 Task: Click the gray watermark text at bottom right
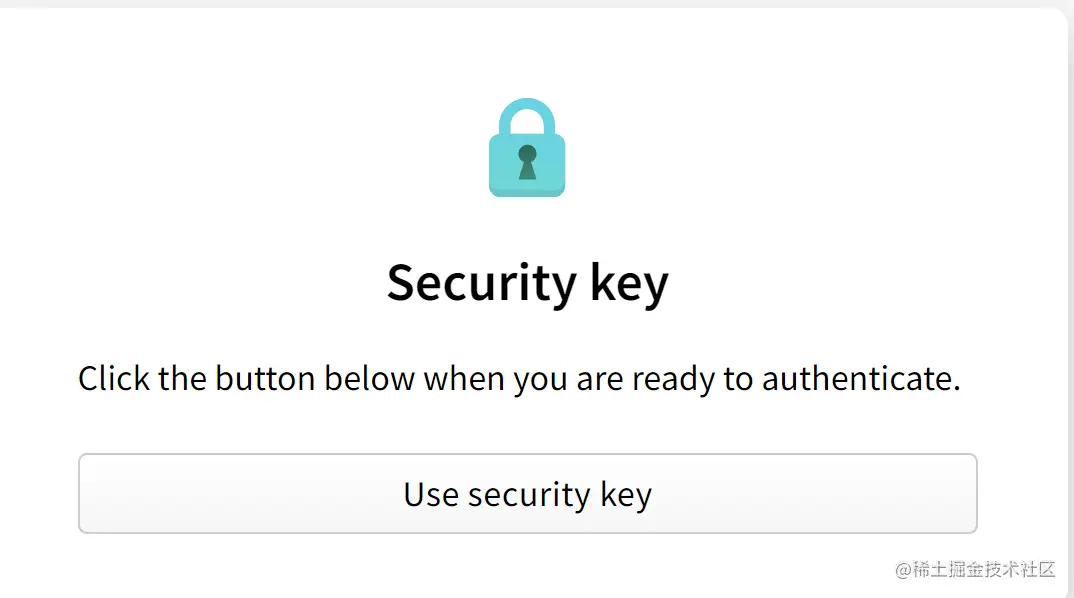coord(975,570)
